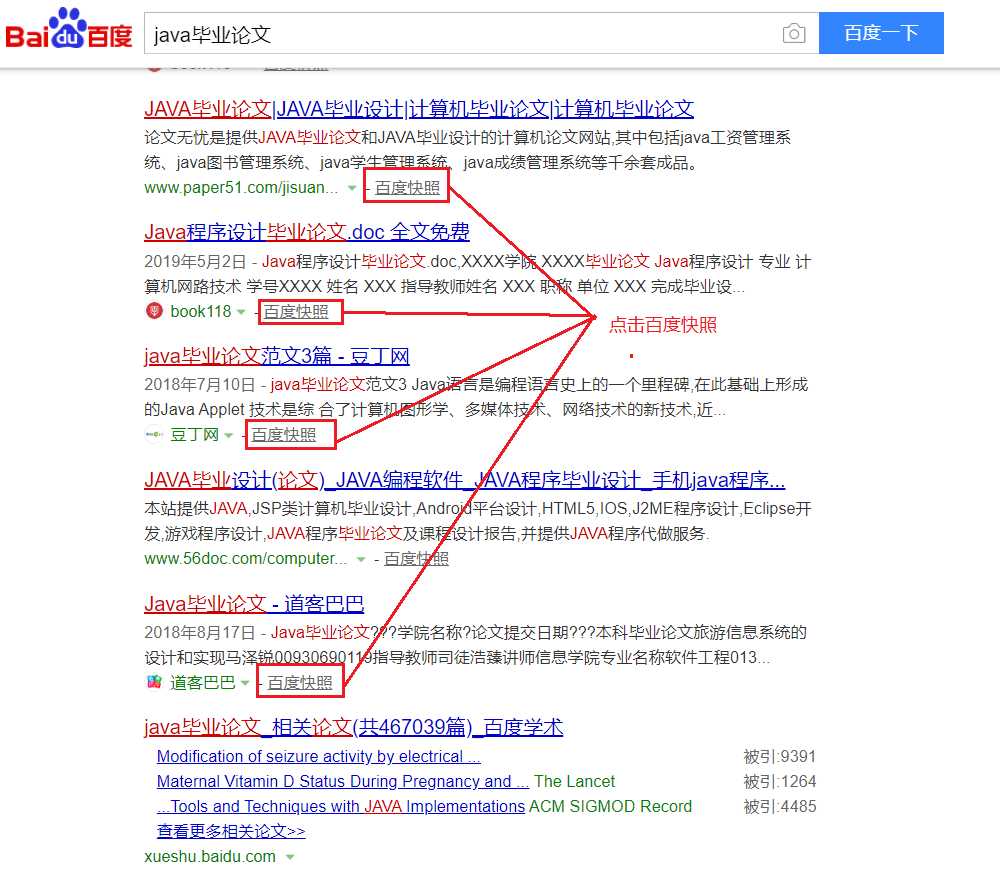Click the 豆丁网 source name
This screenshot has height=874, width=1000.
click(194, 434)
